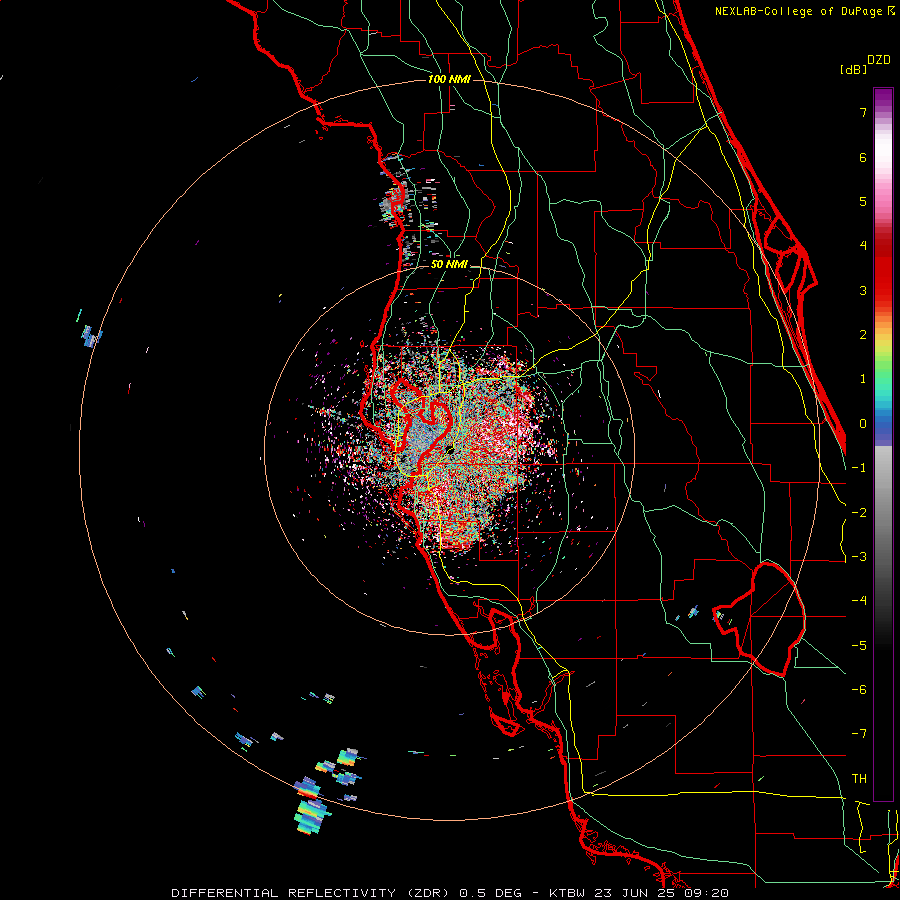Click the -3 dB tick label on scale
The height and width of the screenshot is (900, 900).
click(859, 557)
